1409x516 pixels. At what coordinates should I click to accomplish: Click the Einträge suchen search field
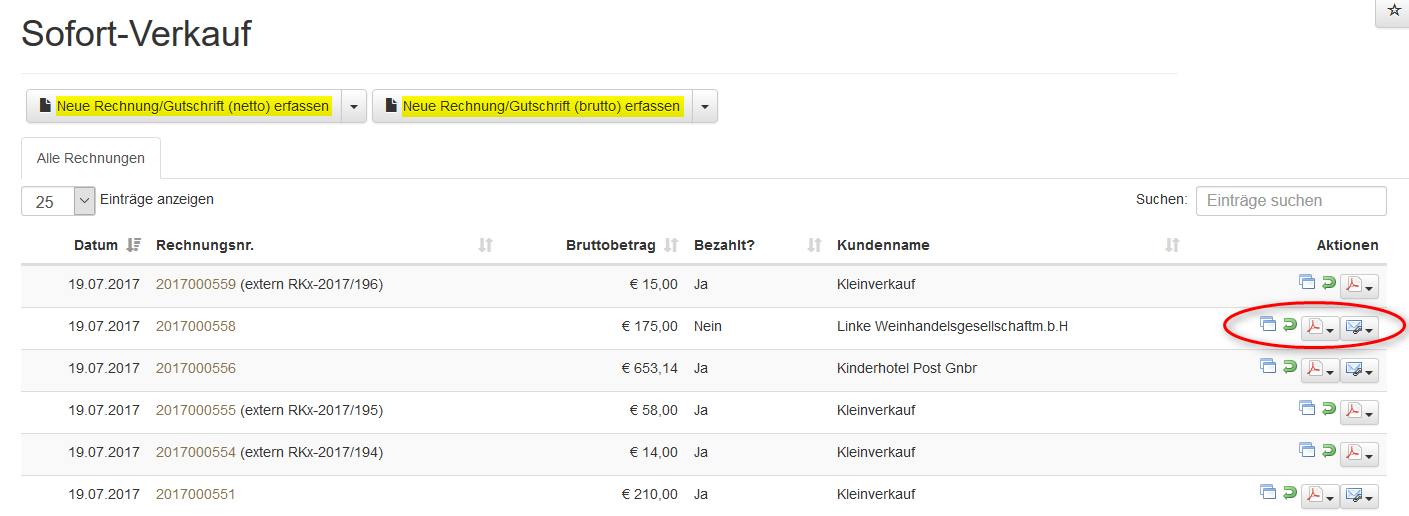click(1290, 201)
